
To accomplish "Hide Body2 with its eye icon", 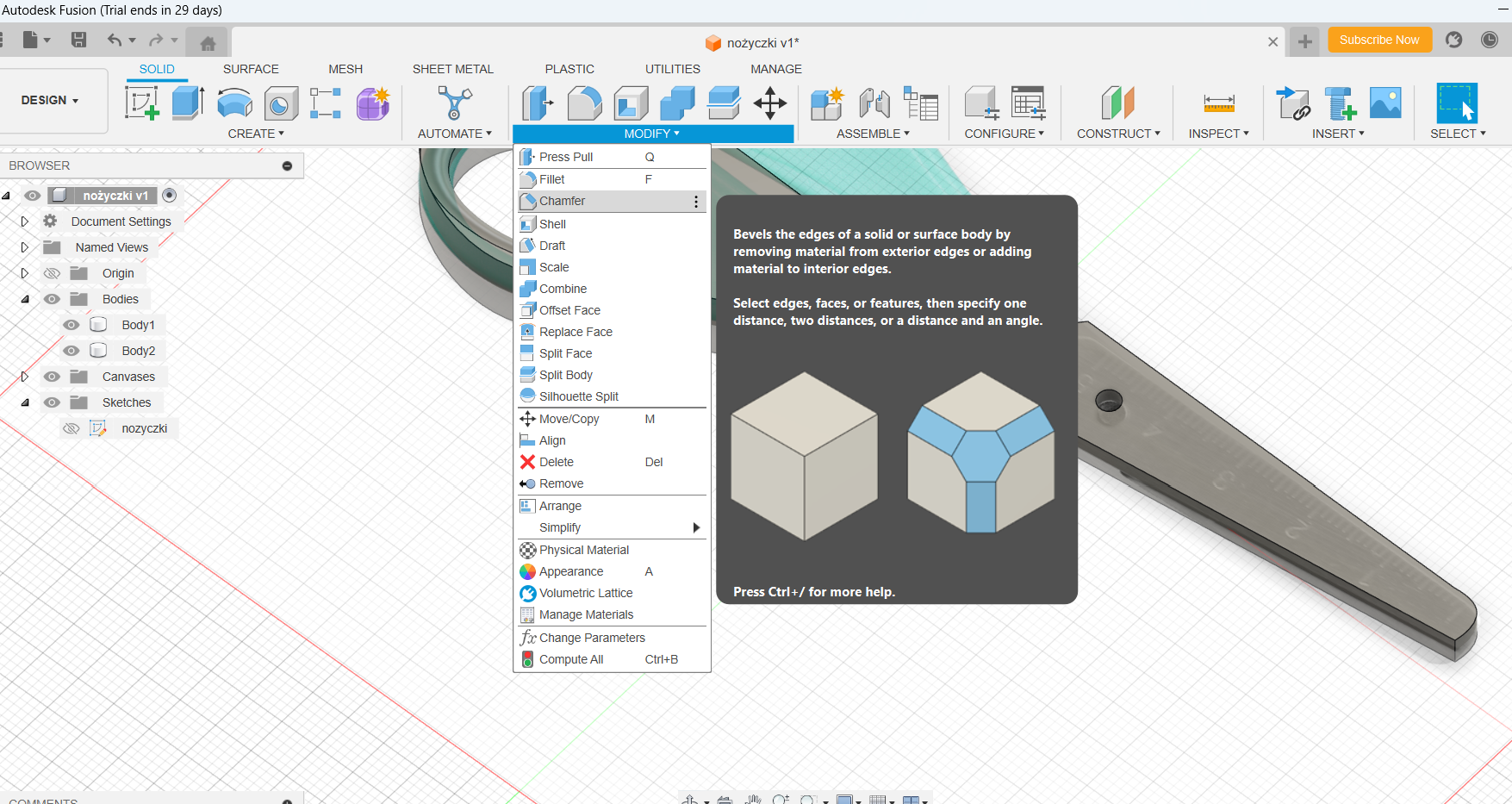I will 72,351.
